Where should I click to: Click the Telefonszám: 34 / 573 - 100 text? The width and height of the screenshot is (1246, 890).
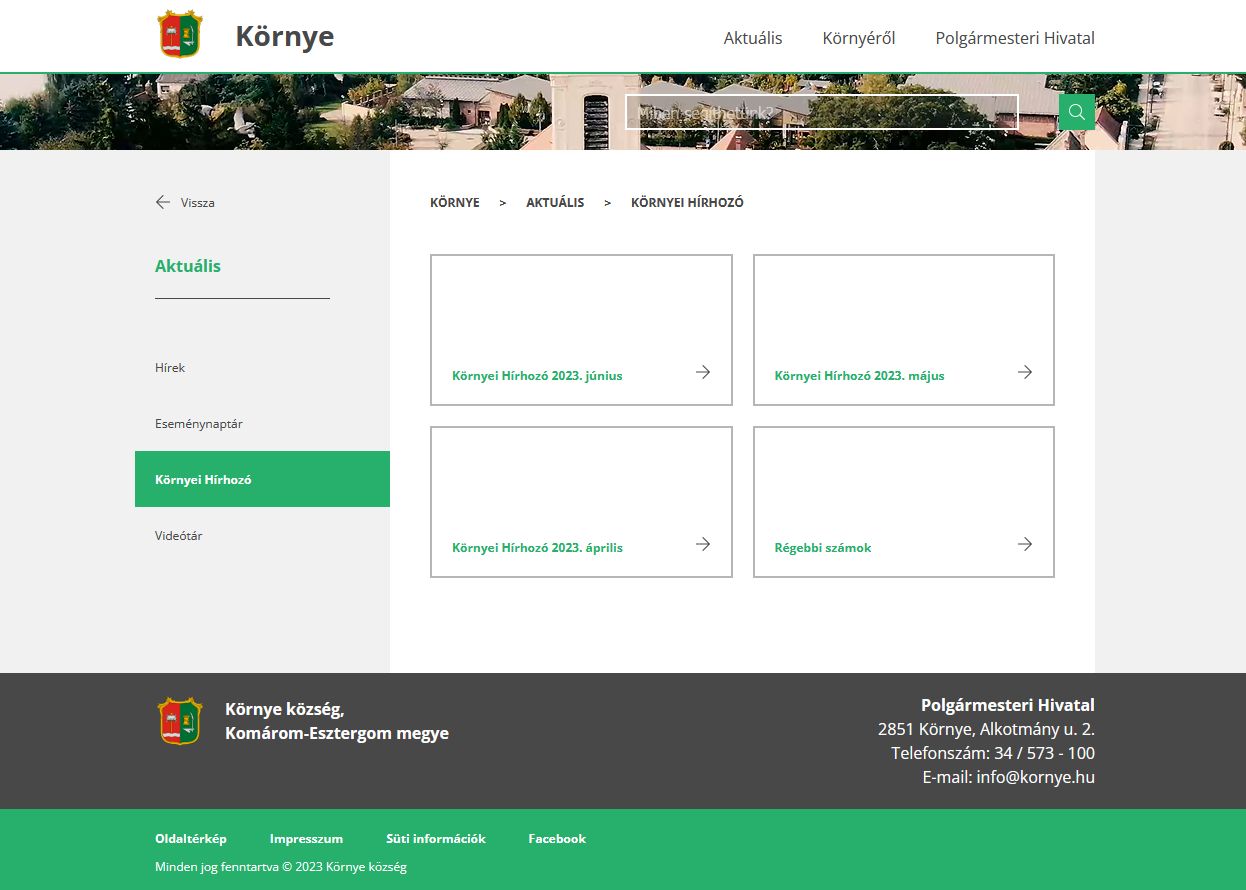993,753
